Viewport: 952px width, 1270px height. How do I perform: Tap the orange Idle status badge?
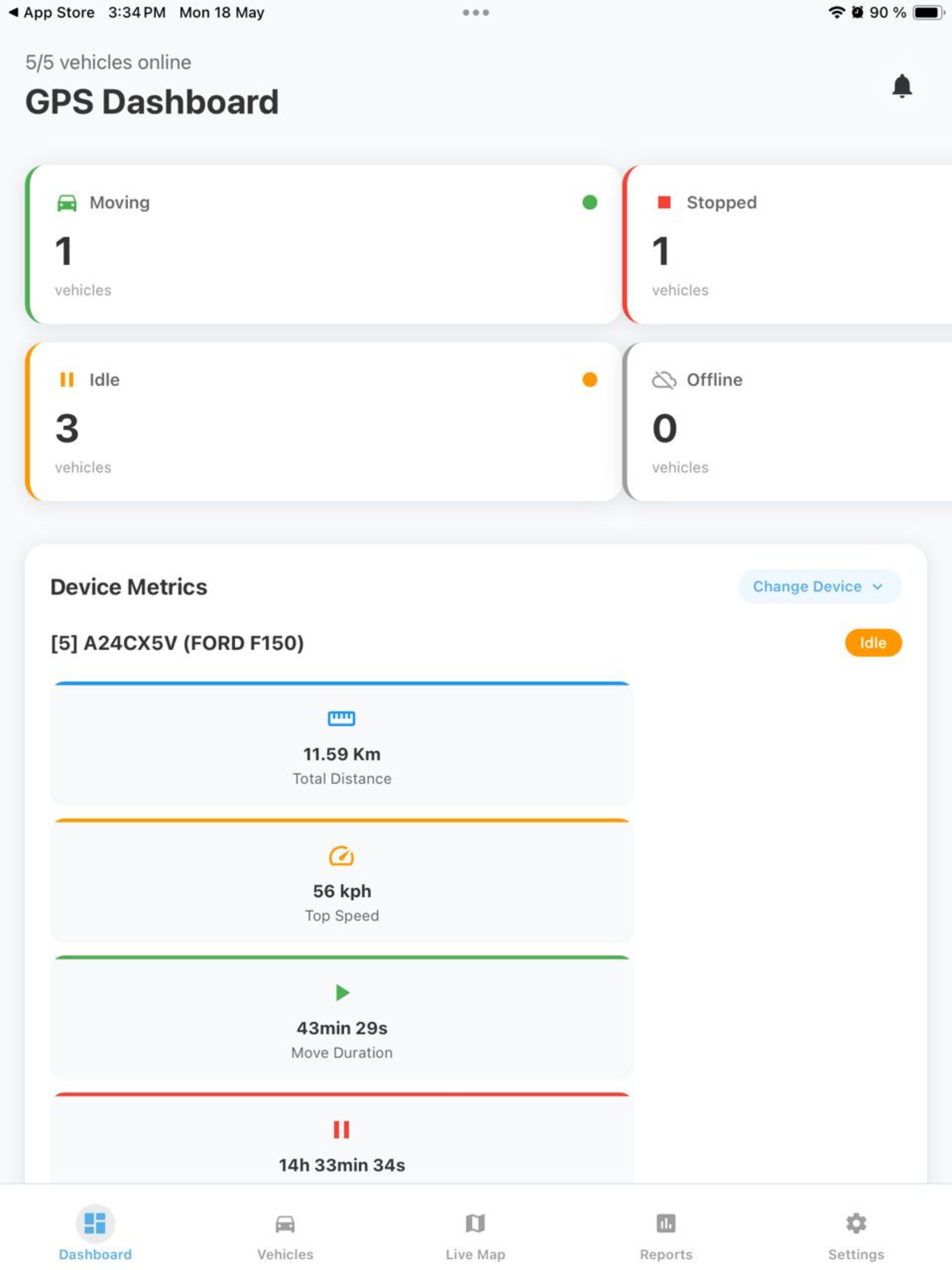(873, 642)
